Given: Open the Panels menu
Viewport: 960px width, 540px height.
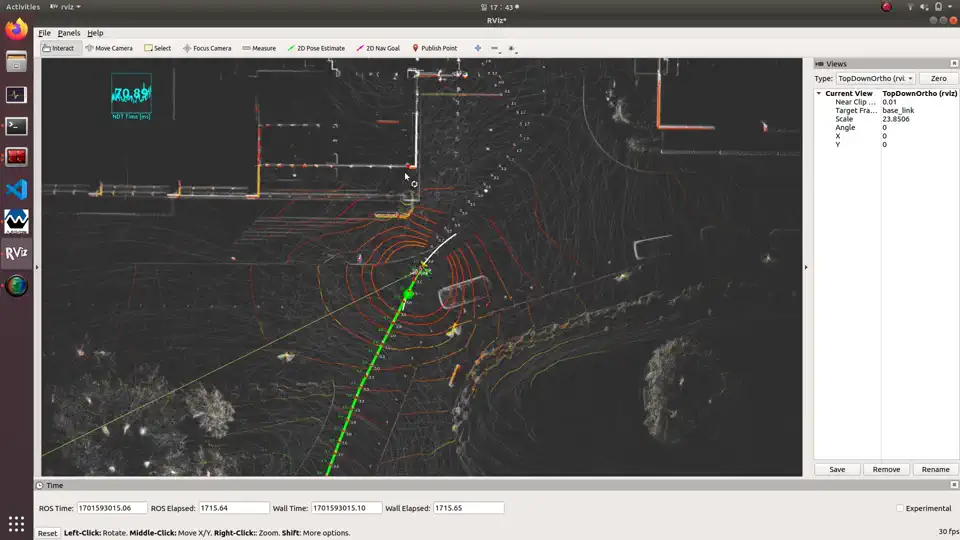Looking at the screenshot, I should click(69, 33).
